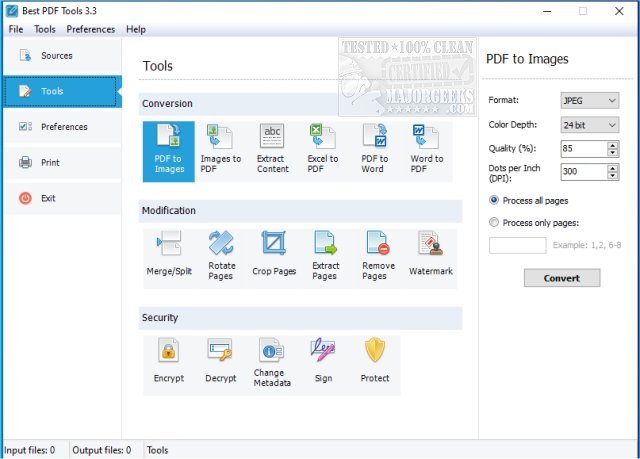
Task: Click the Security section header
Action: coord(300,318)
